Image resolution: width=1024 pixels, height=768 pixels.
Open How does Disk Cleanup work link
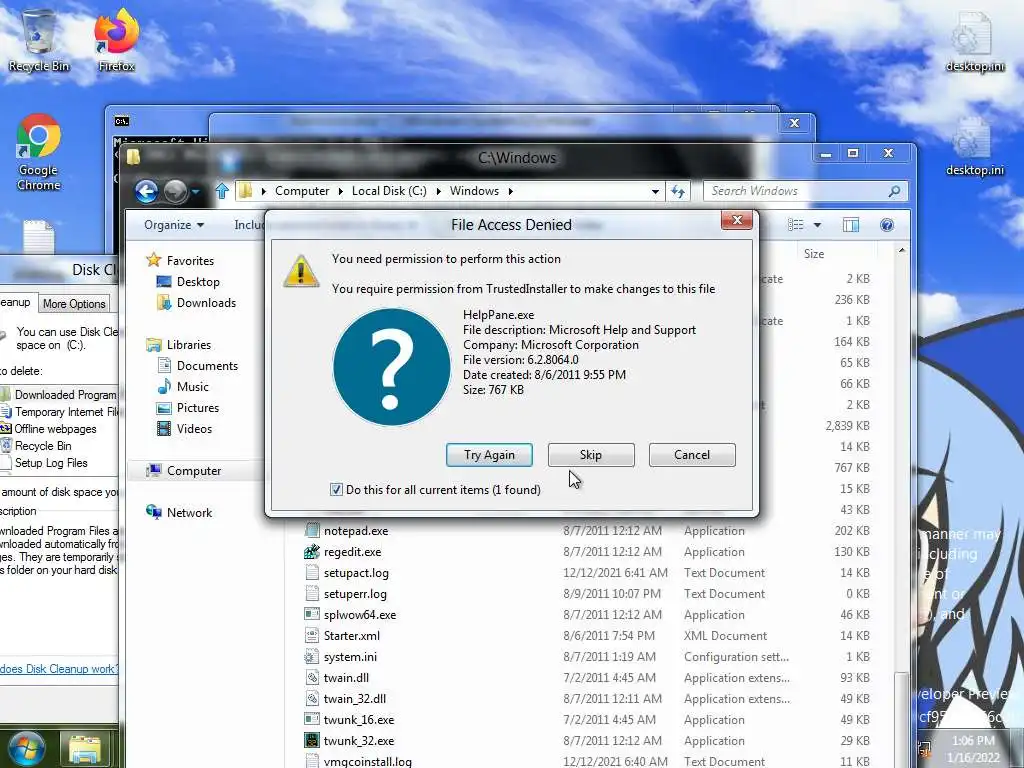(x=59, y=669)
